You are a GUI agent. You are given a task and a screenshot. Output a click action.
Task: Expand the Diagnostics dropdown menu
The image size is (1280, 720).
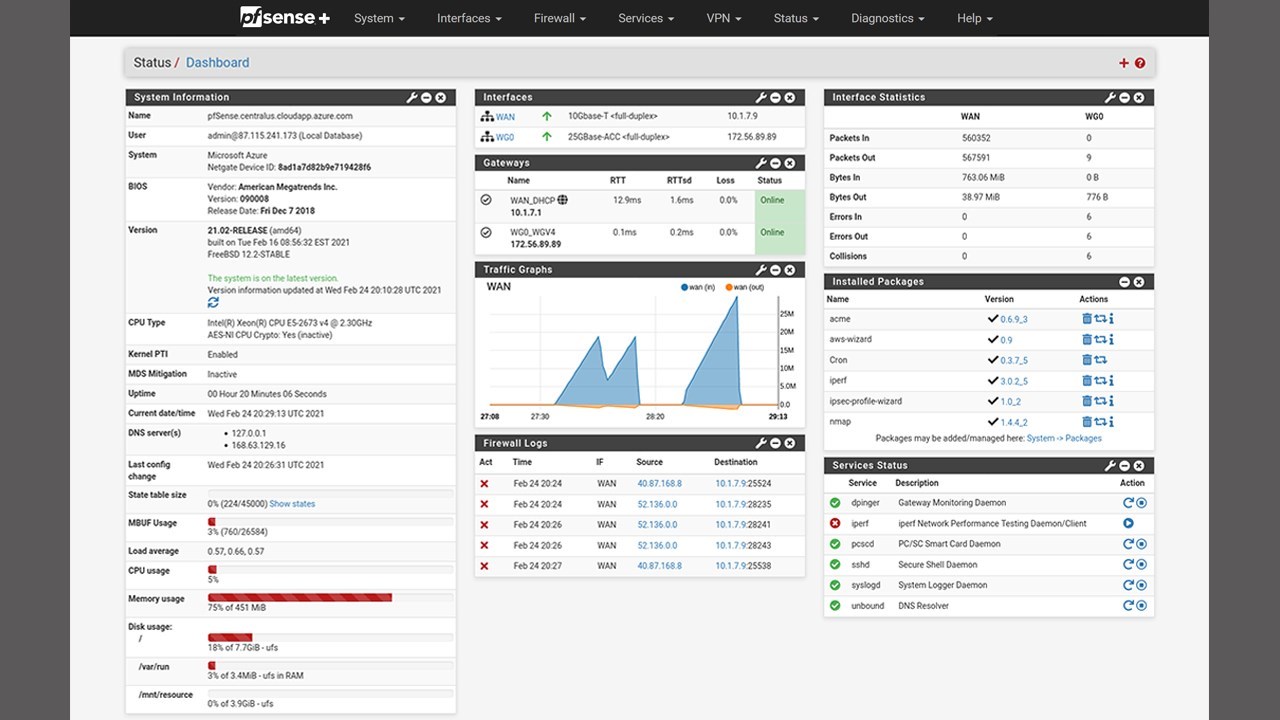(x=888, y=18)
